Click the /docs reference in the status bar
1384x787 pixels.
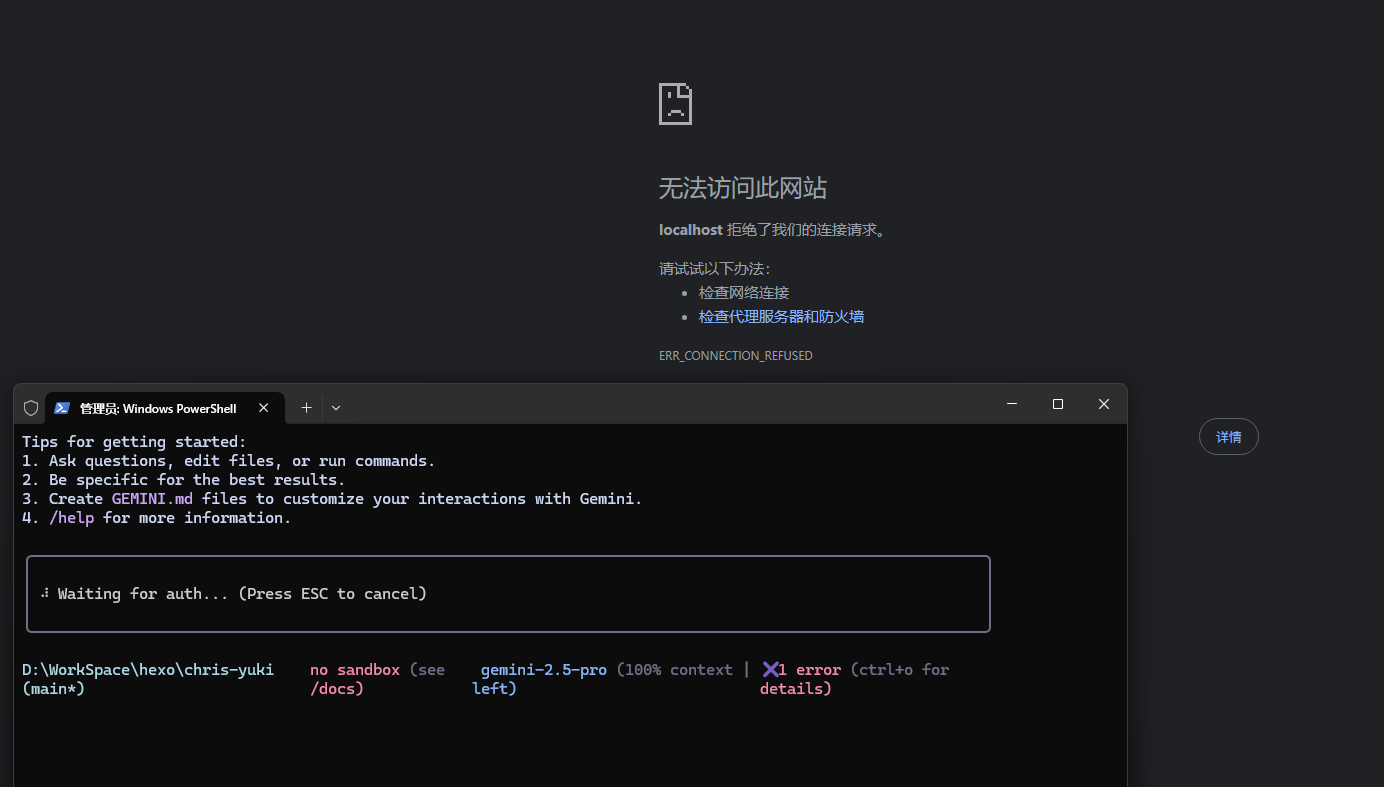(336, 688)
